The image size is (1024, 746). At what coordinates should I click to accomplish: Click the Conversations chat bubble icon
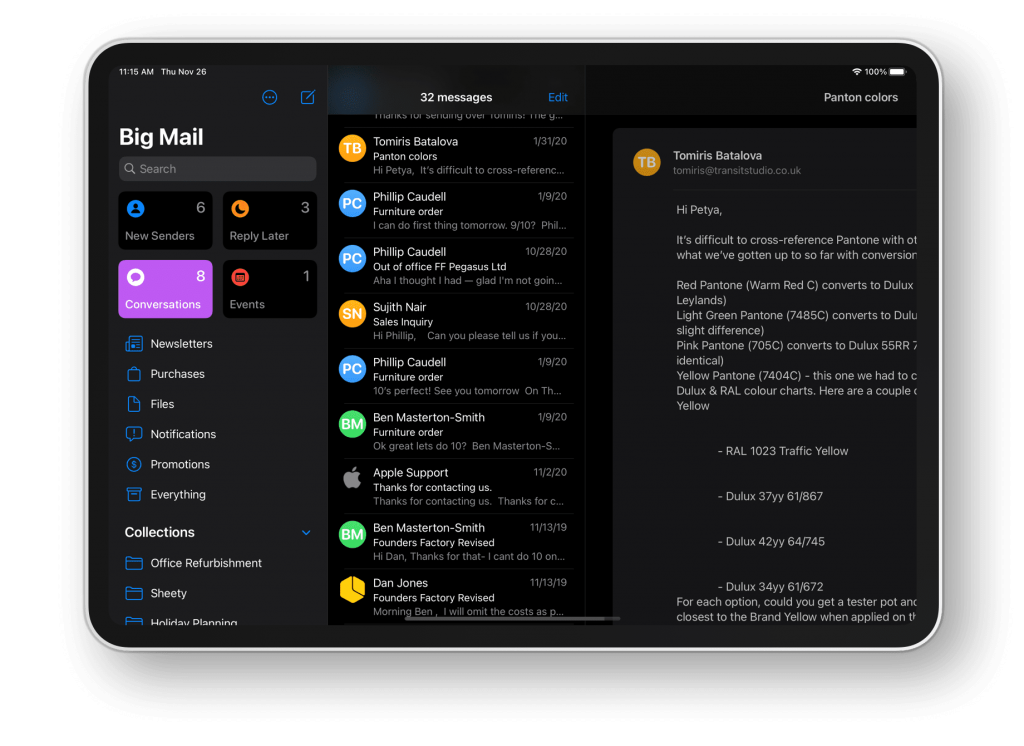136,277
